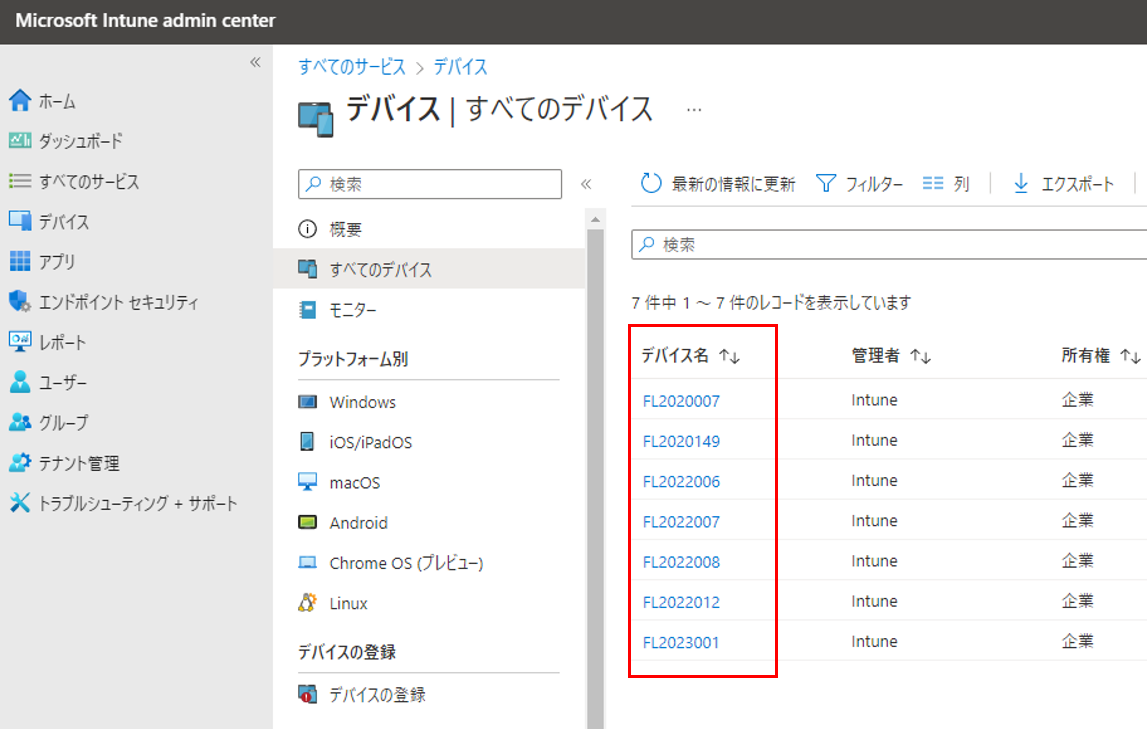Click the モニター notebook icon
The width and height of the screenshot is (1147, 729).
pyautogui.click(x=308, y=310)
